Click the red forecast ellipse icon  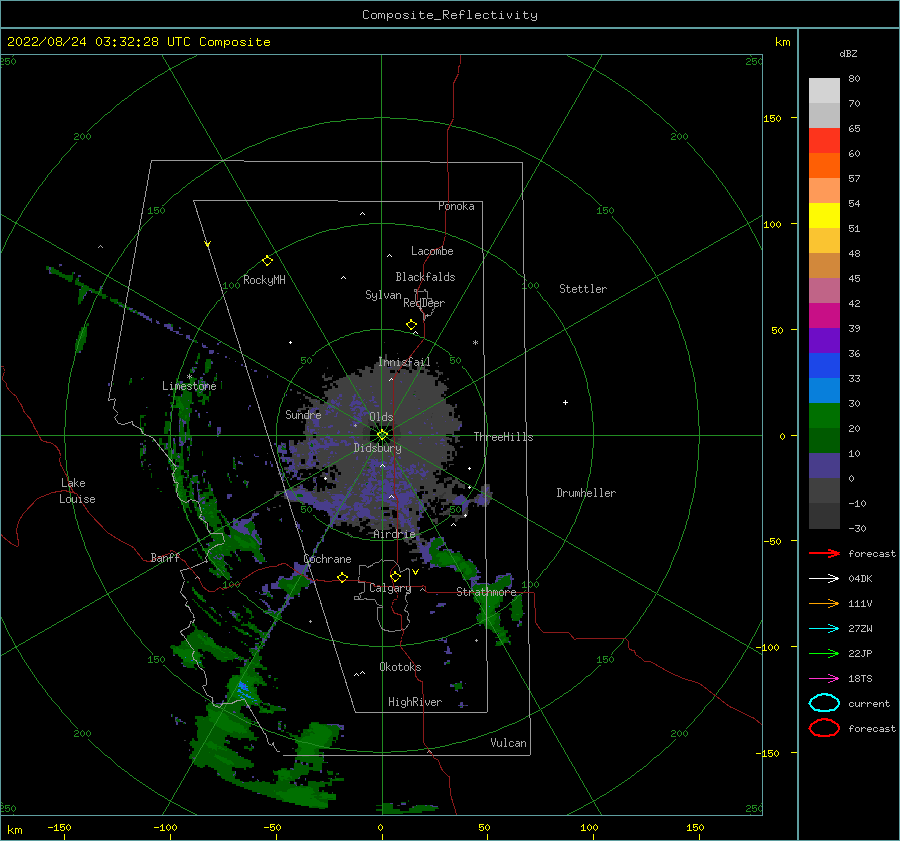(824, 728)
